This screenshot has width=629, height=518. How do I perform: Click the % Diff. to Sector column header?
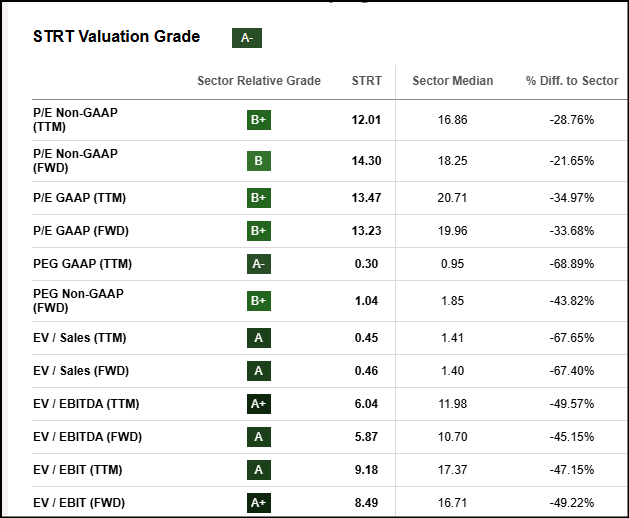(571, 81)
